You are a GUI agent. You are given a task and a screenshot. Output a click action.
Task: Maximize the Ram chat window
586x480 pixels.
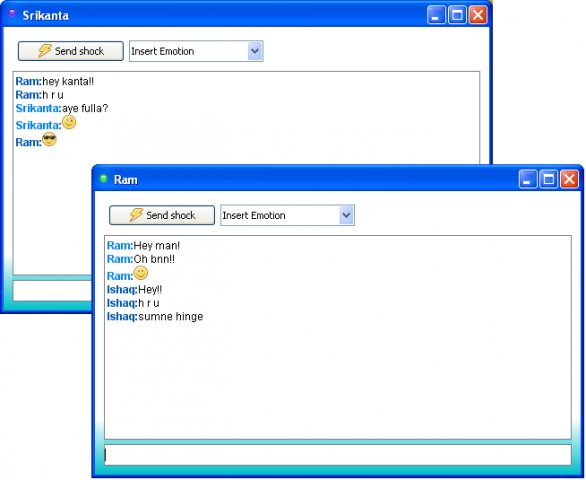click(548, 179)
